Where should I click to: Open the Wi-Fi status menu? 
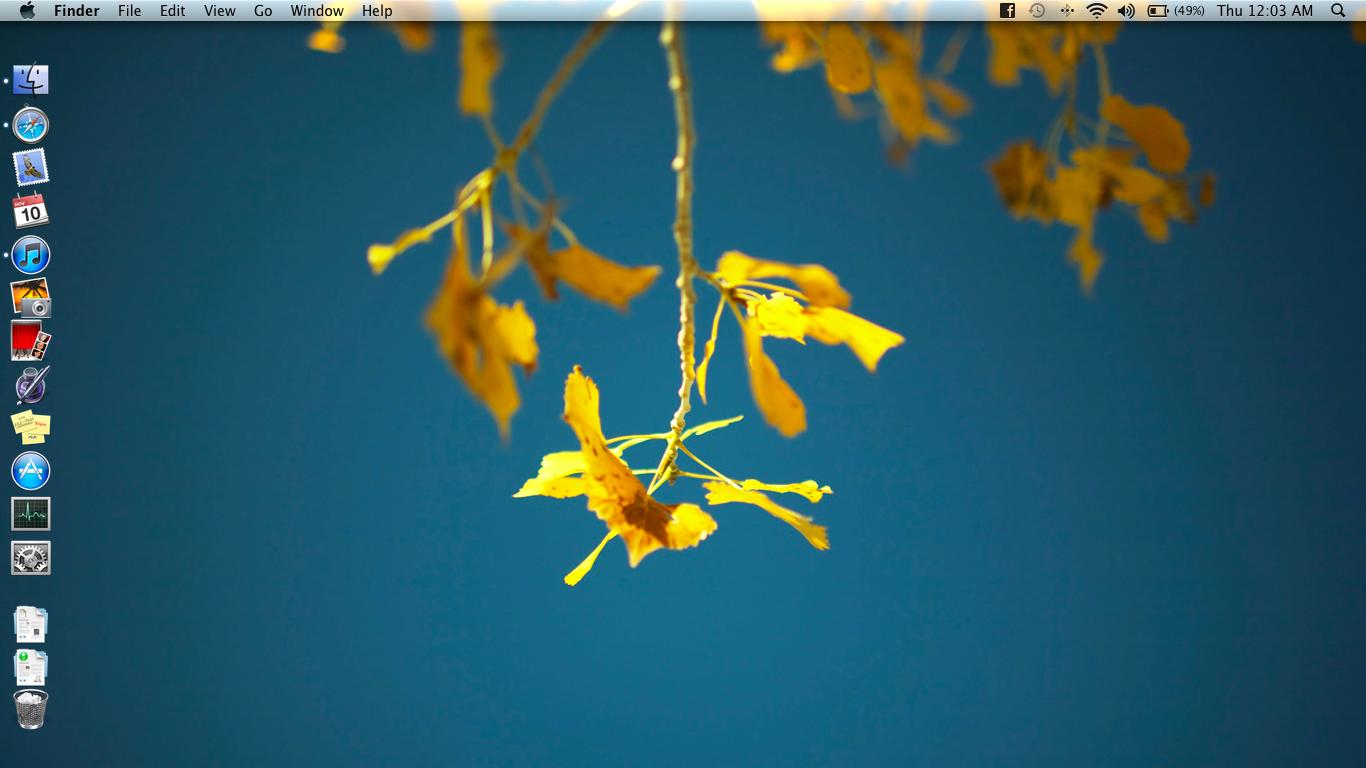tap(1097, 11)
